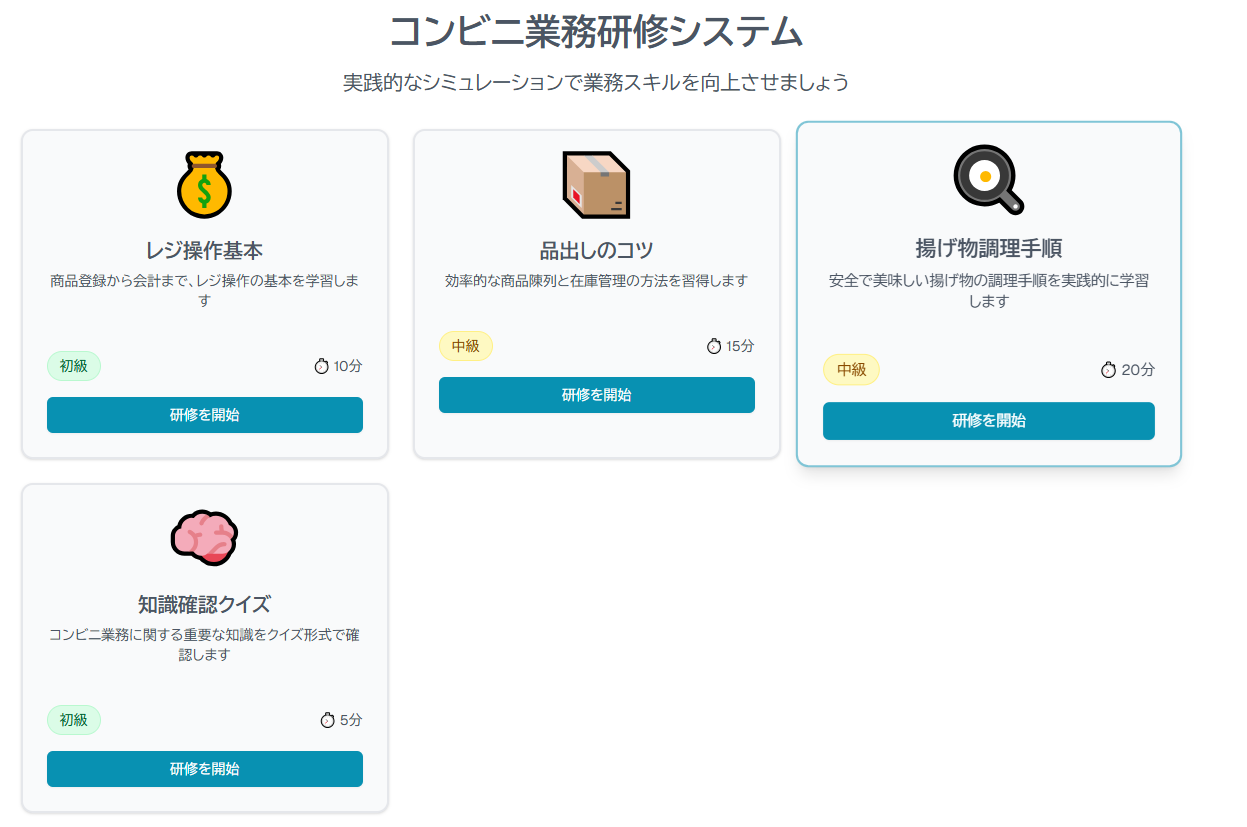Screen dimensions: 1247x827
Task: Click the stopwatch icon beside 20分
Action: coord(1108,370)
